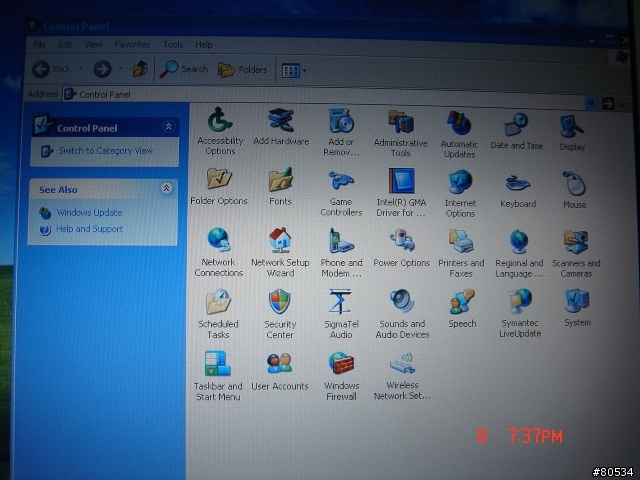
Task: Open the Favorites menu
Action: tap(132, 44)
